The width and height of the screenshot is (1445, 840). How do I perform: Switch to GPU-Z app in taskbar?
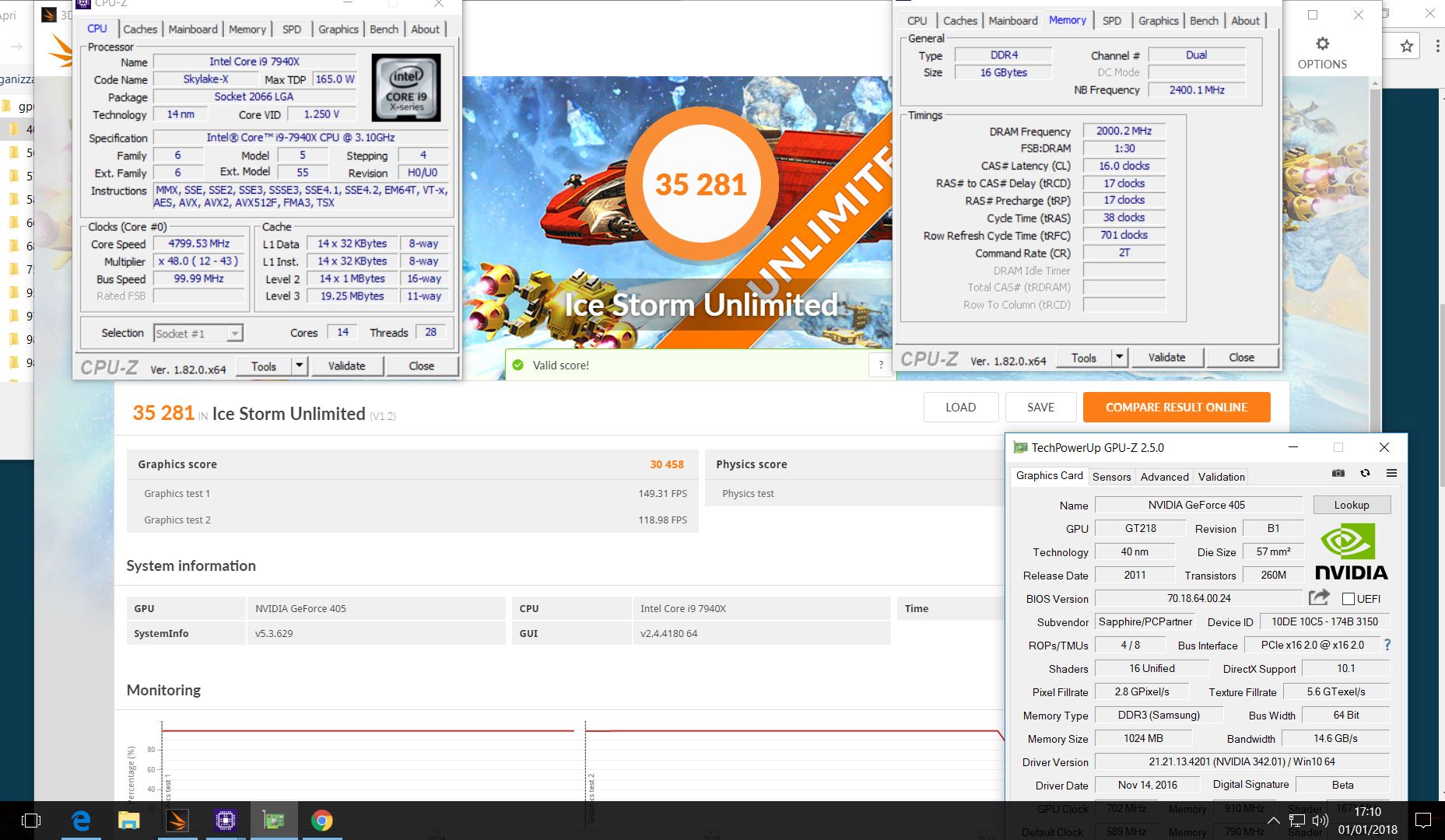(274, 821)
